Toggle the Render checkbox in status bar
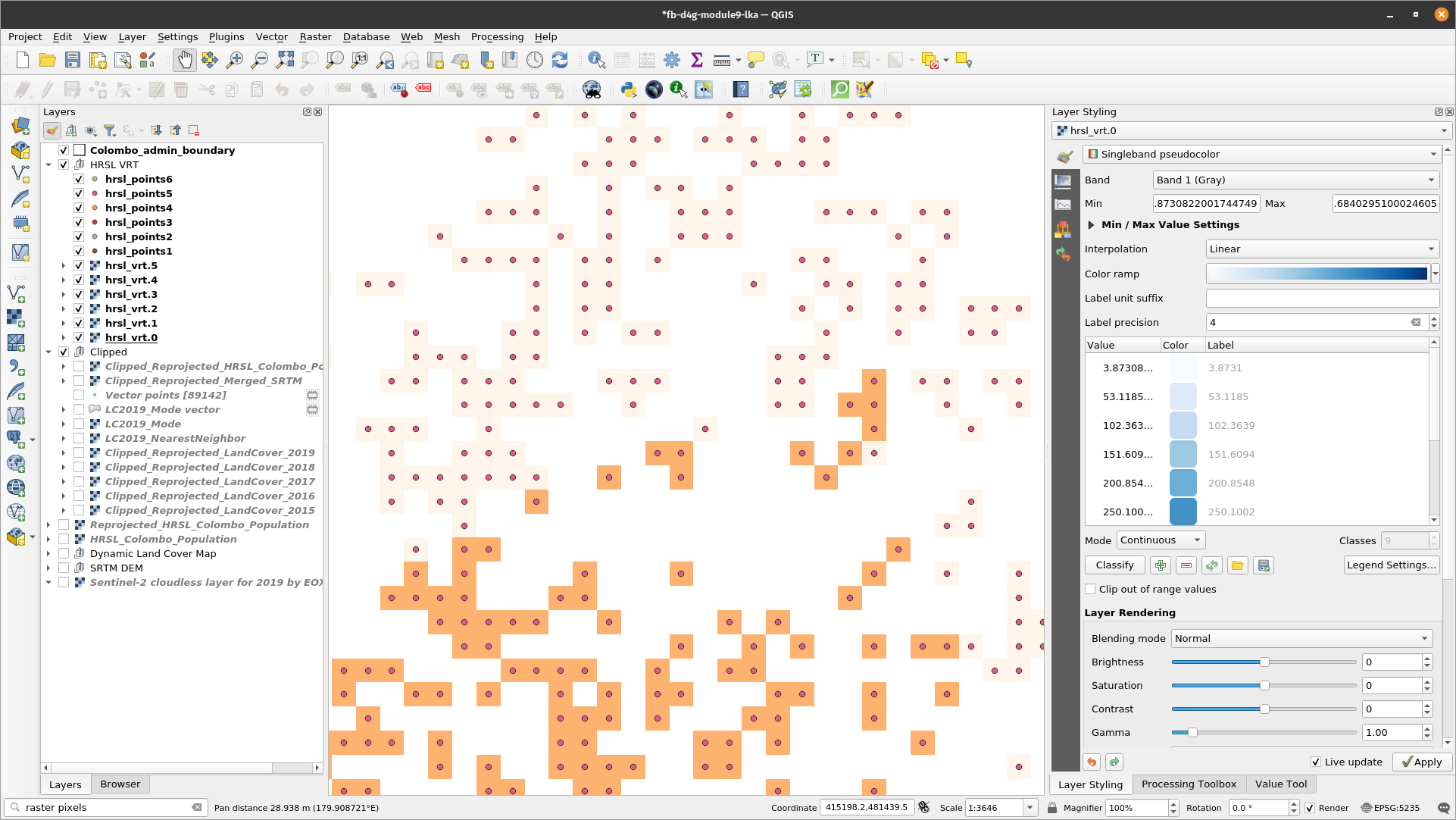This screenshot has width=1456, height=820. pyautogui.click(x=1310, y=809)
